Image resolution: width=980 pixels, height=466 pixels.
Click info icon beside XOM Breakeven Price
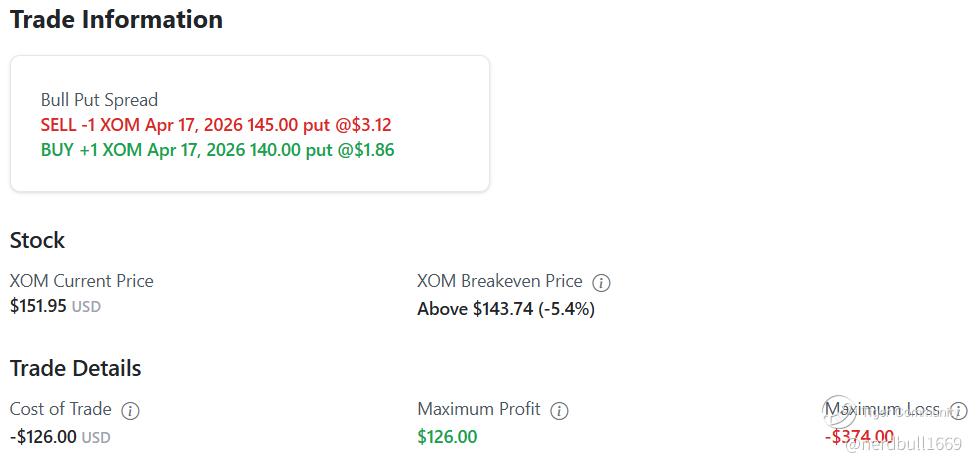click(x=601, y=282)
